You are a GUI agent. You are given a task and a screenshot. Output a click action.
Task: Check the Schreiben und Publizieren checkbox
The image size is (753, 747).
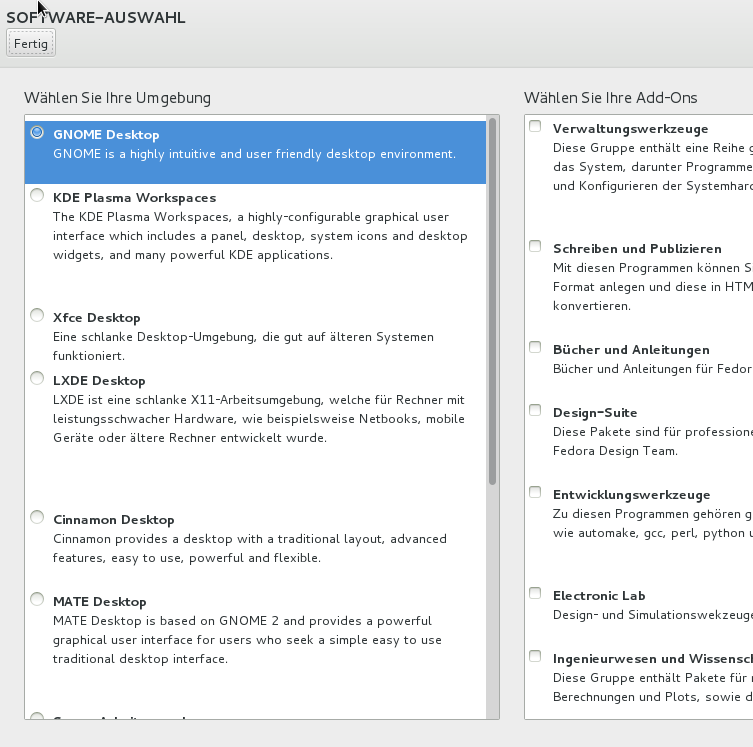pyautogui.click(x=535, y=246)
